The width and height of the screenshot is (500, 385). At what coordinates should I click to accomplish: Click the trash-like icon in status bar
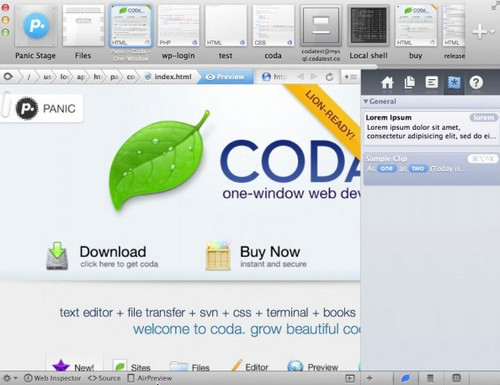point(431,378)
